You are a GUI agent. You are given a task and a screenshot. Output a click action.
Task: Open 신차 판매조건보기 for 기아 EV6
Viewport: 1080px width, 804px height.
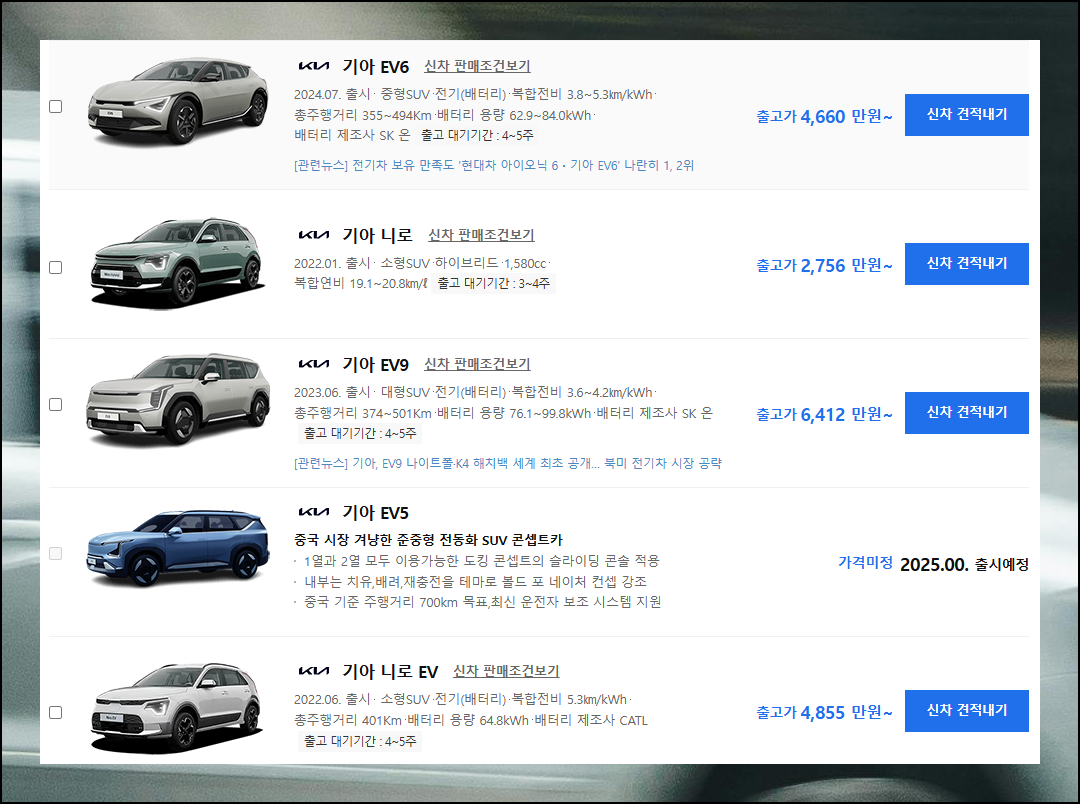pos(477,66)
